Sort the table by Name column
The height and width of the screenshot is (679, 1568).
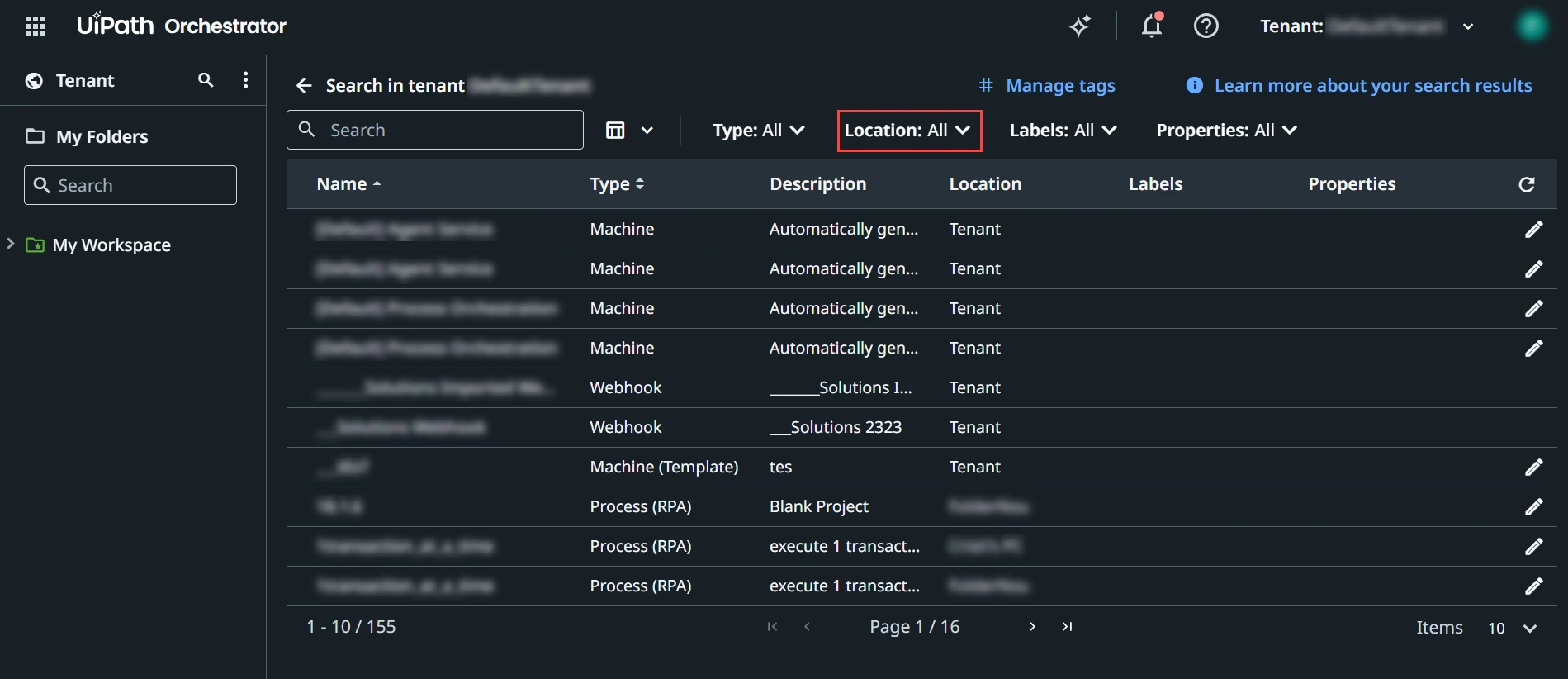coord(348,184)
